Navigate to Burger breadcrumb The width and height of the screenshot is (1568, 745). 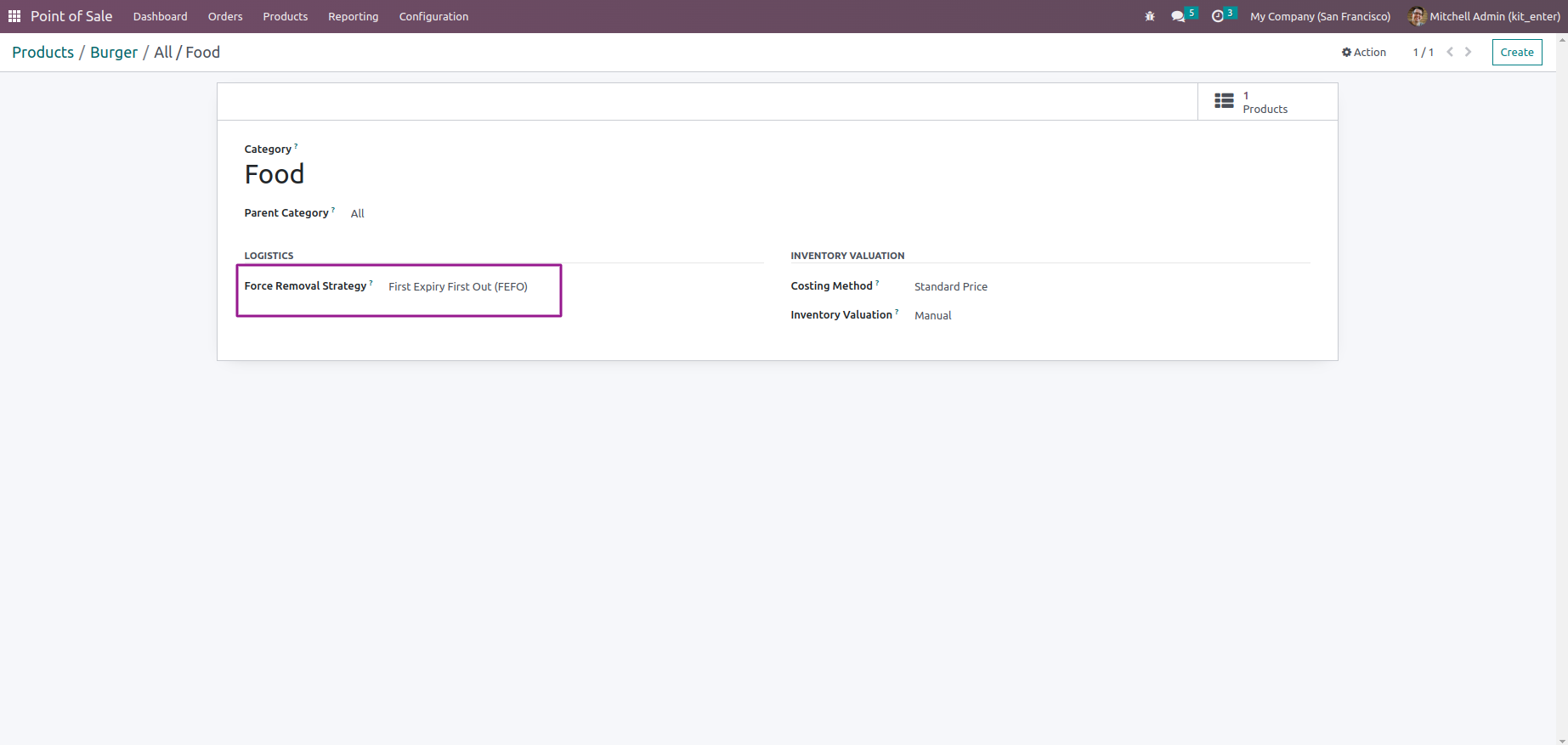pos(114,52)
